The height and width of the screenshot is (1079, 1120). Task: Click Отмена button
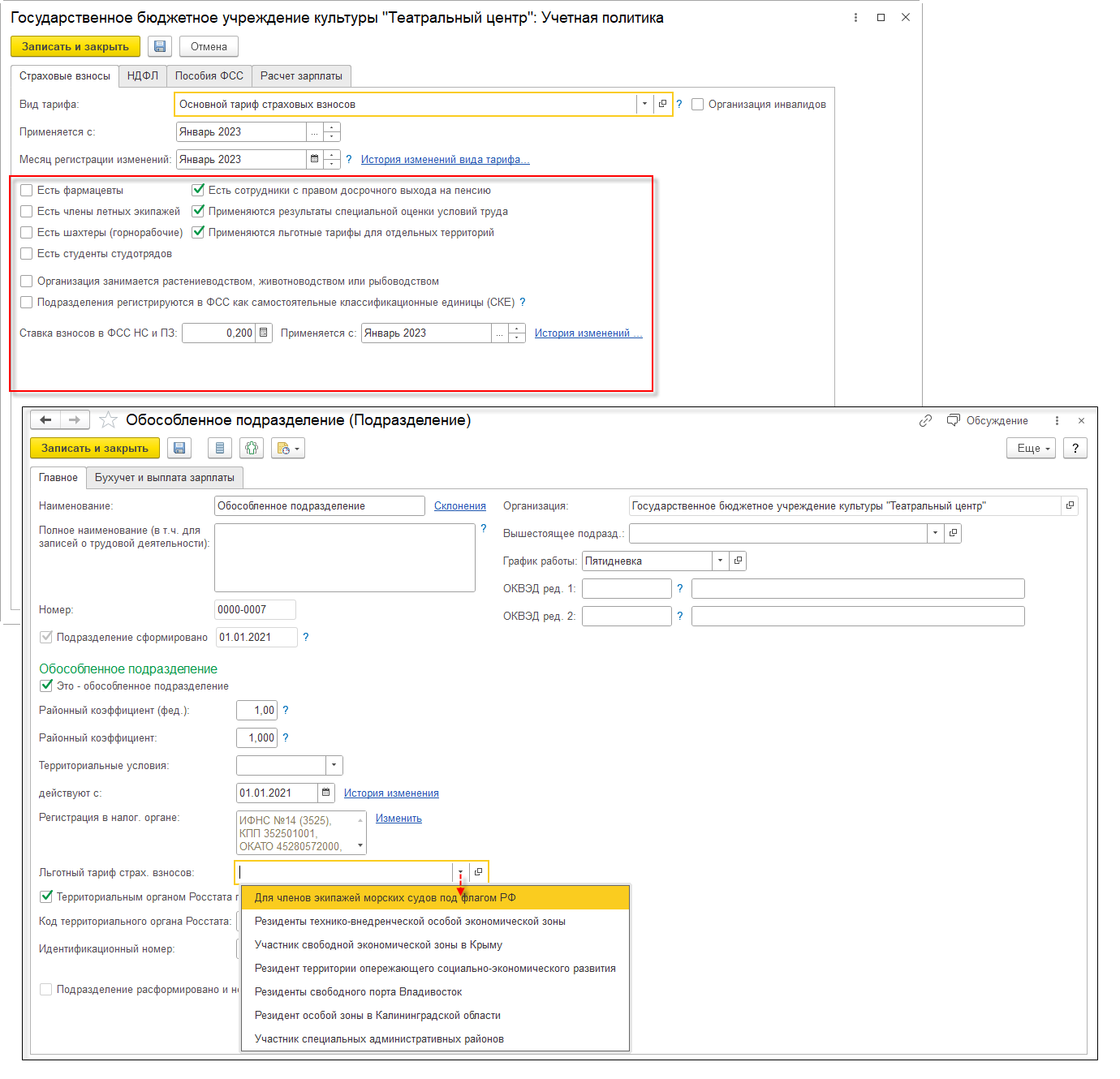[x=209, y=46]
